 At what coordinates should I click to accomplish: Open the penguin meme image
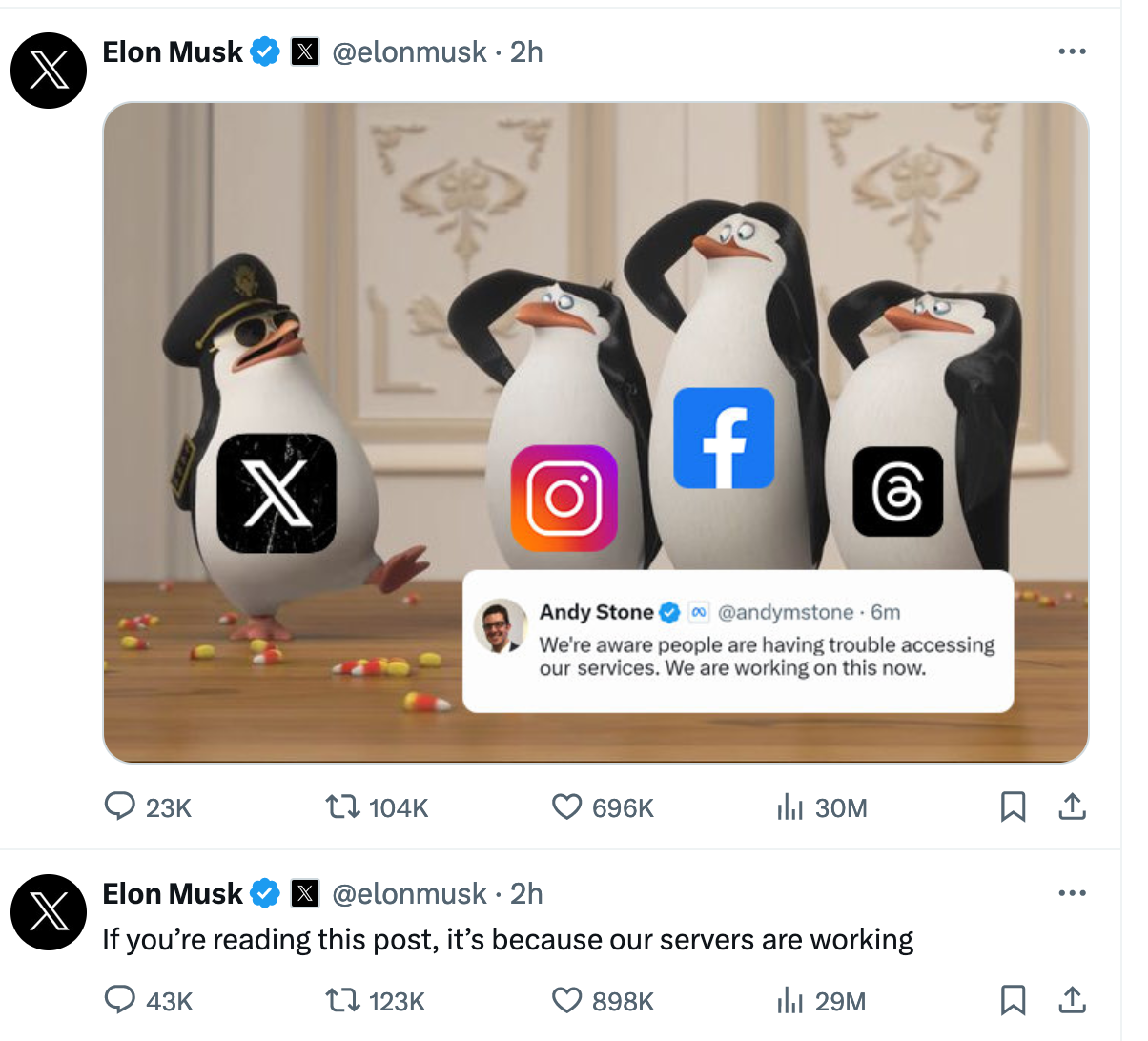pyautogui.click(x=596, y=432)
